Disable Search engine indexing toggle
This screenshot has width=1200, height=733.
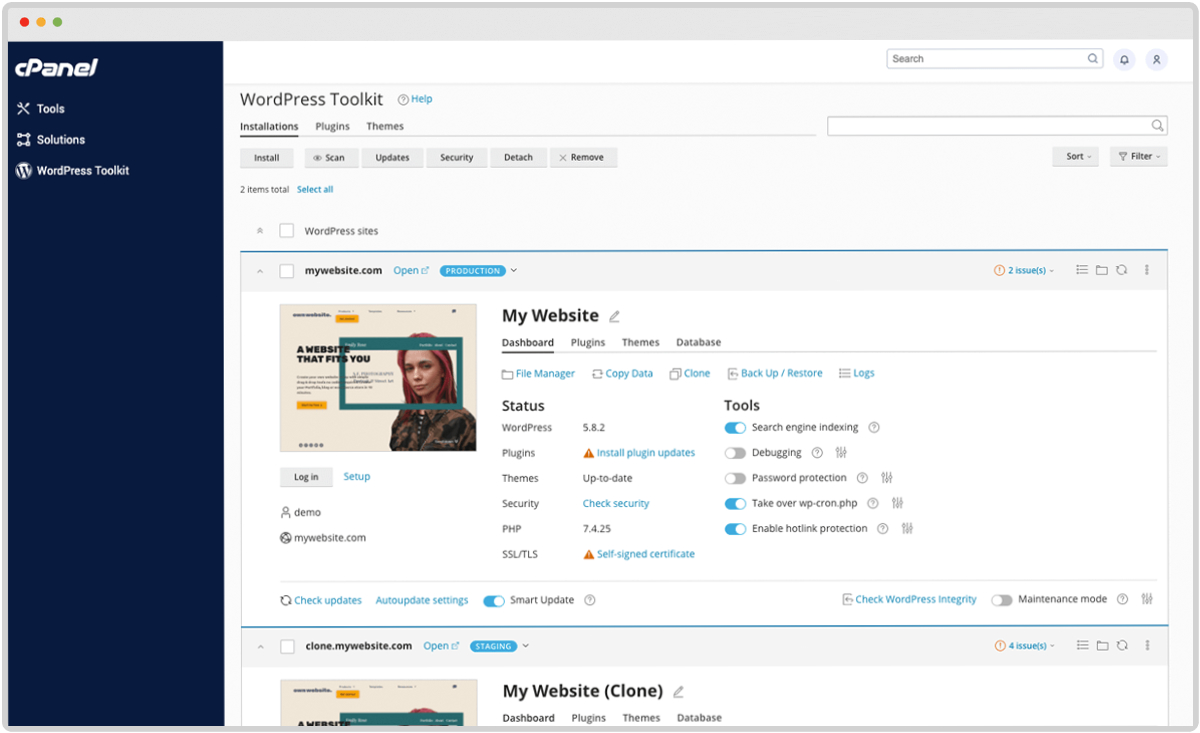(735, 428)
